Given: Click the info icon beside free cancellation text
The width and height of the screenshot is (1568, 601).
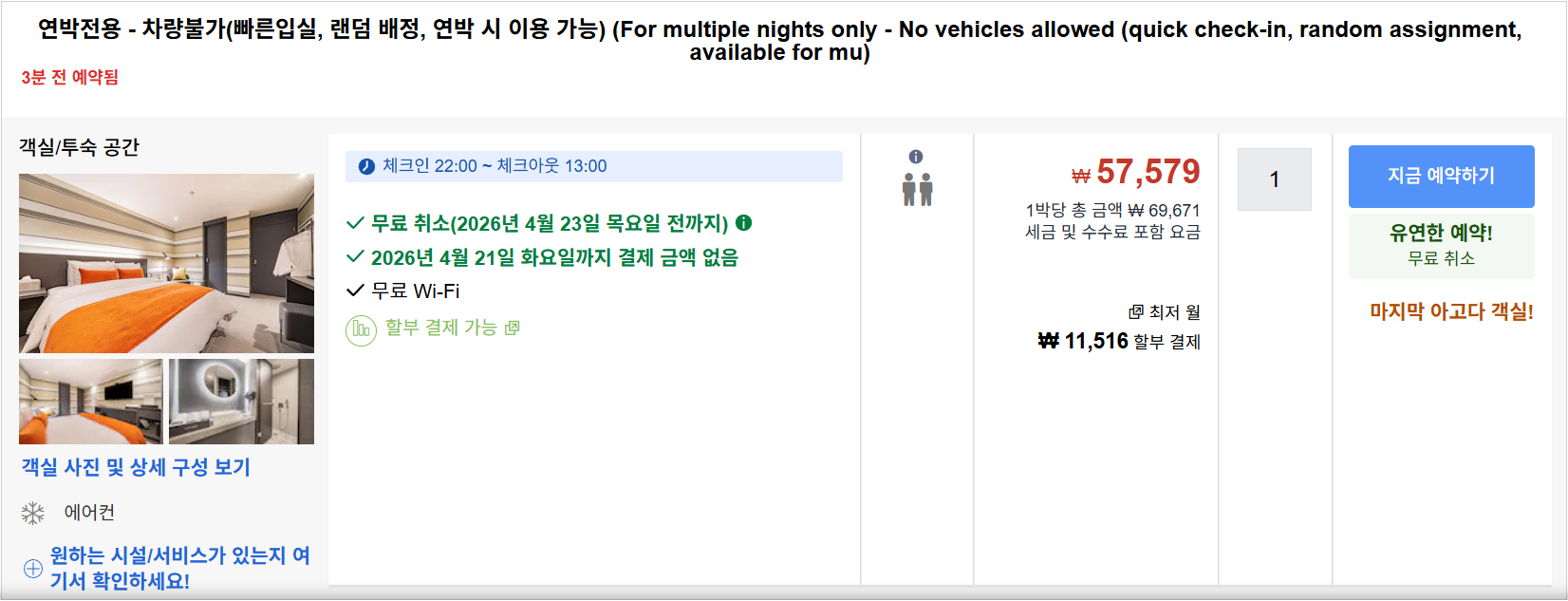Looking at the screenshot, I should pyautogui.click(x=745, y=225).
